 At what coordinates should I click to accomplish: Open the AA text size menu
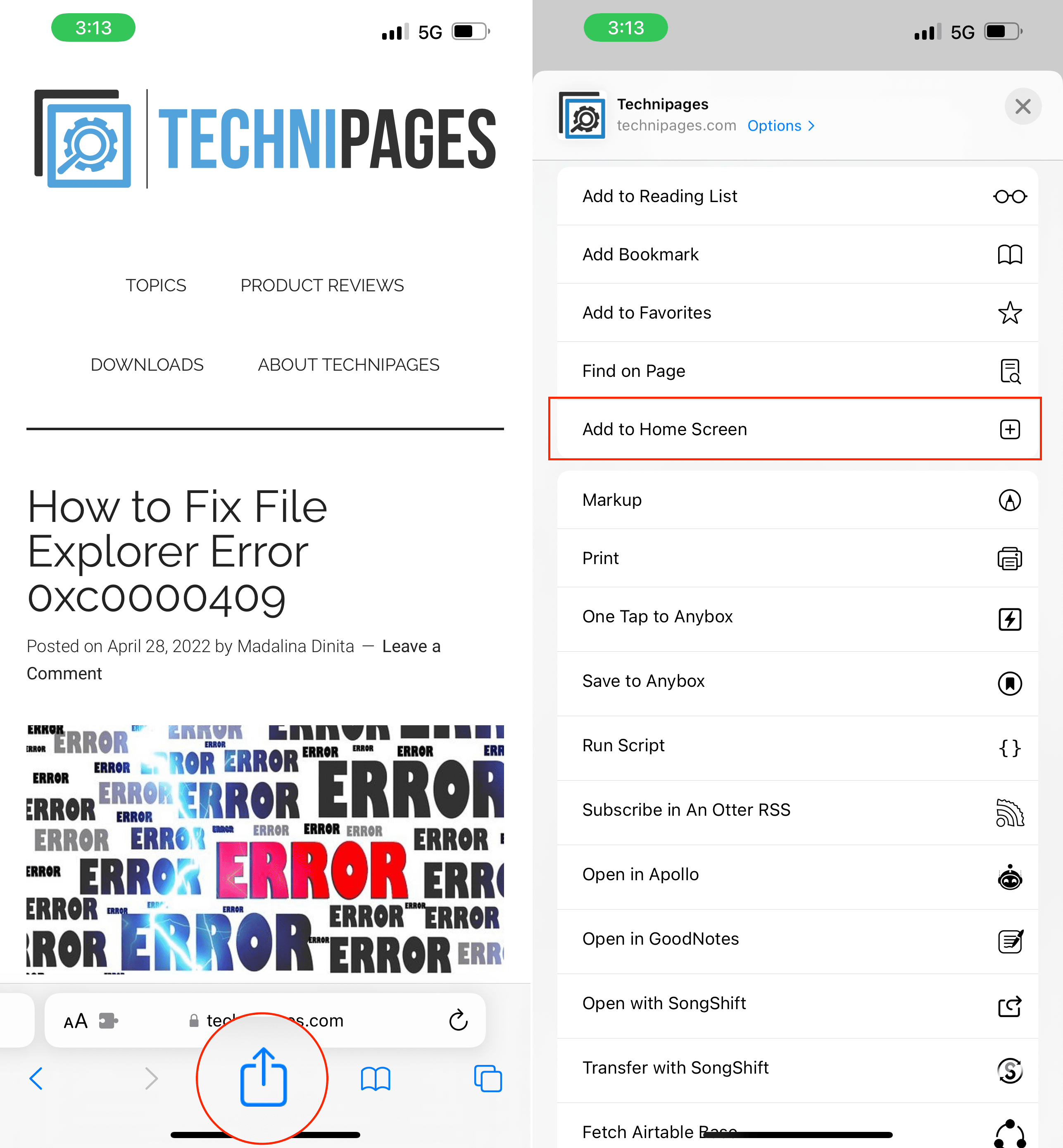tap(75, 1021)
